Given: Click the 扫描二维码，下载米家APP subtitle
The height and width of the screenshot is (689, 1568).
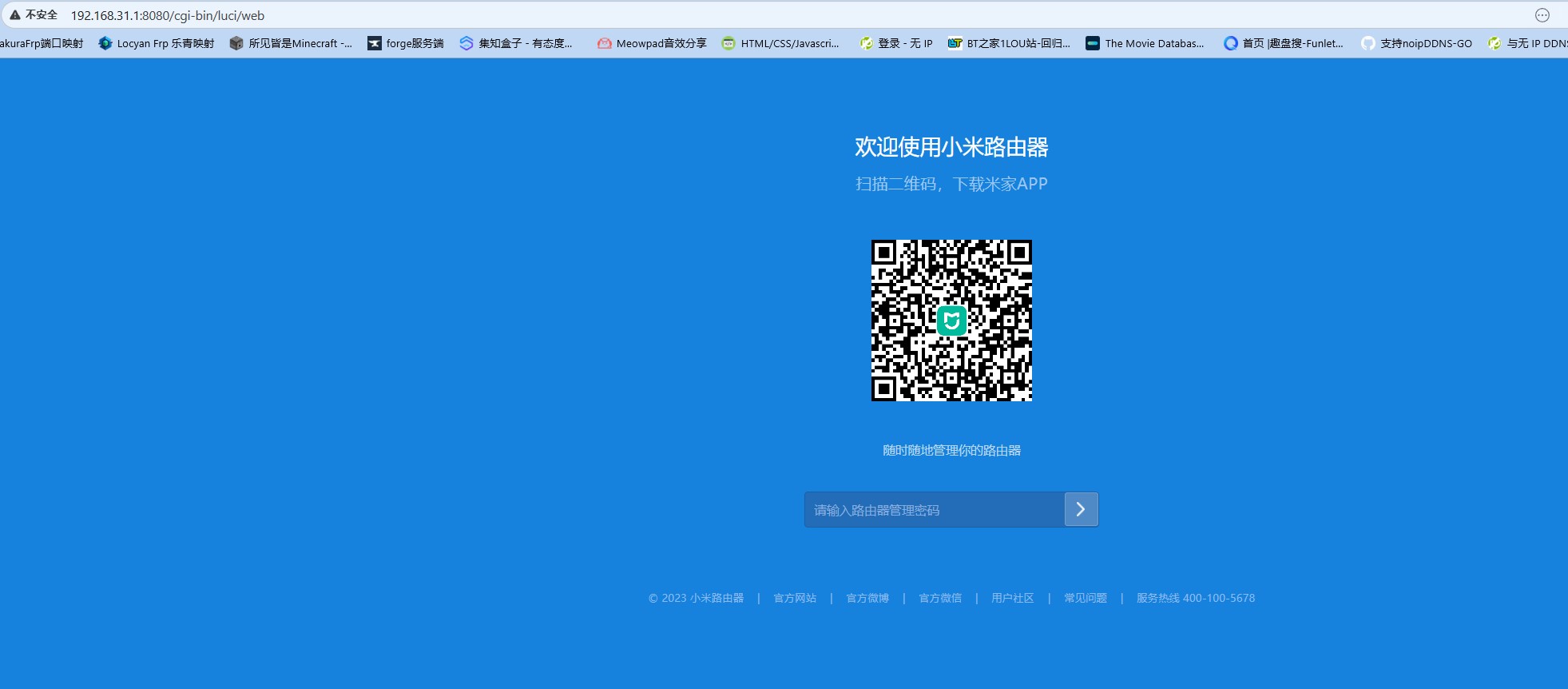Looking at the screenshot, I should pyautogui.click(x=951, y=184).
